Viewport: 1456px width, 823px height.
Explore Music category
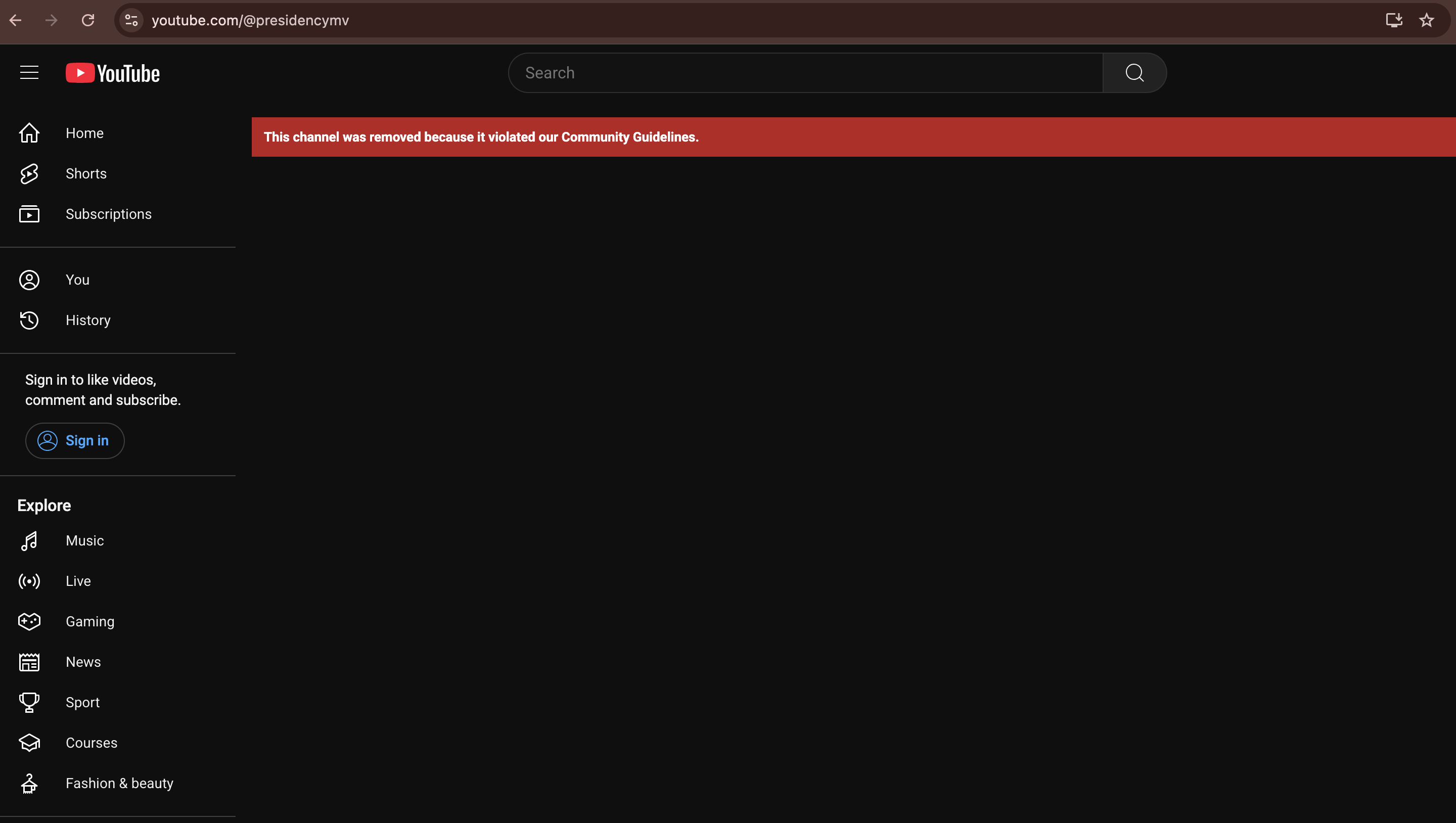(84, 541)
